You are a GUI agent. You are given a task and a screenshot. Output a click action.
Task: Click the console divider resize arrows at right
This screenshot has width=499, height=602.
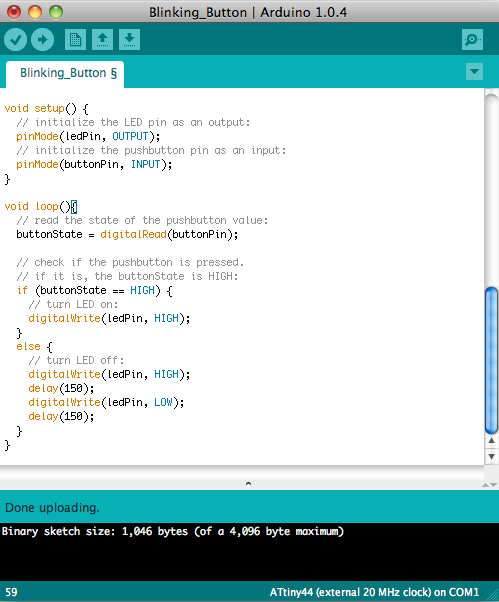(489, 485)
